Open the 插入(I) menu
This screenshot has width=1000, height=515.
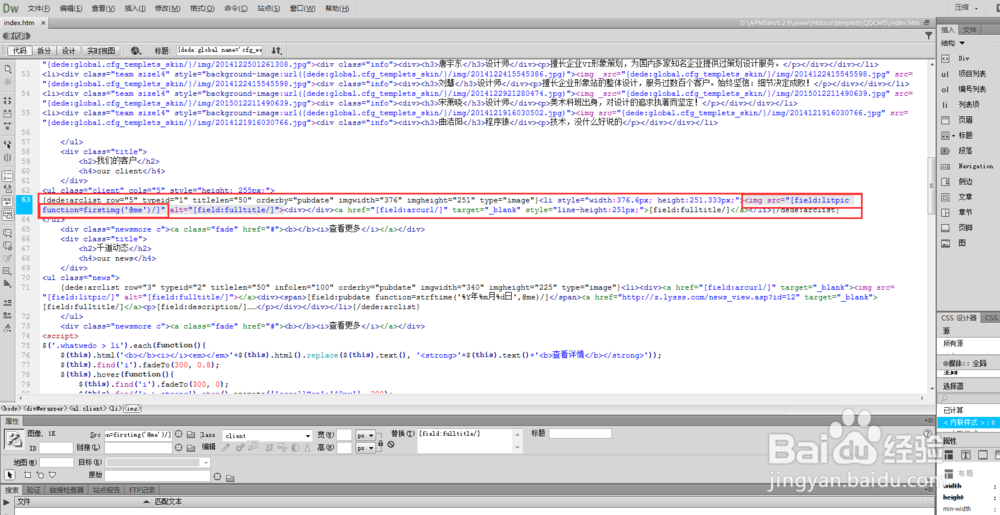[x=135, y=8]
